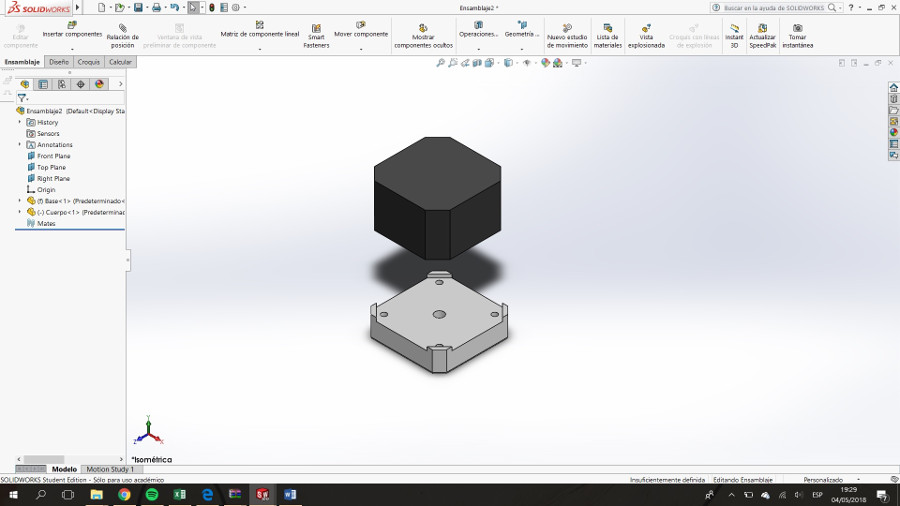Click the Print icon

point(156,7)
